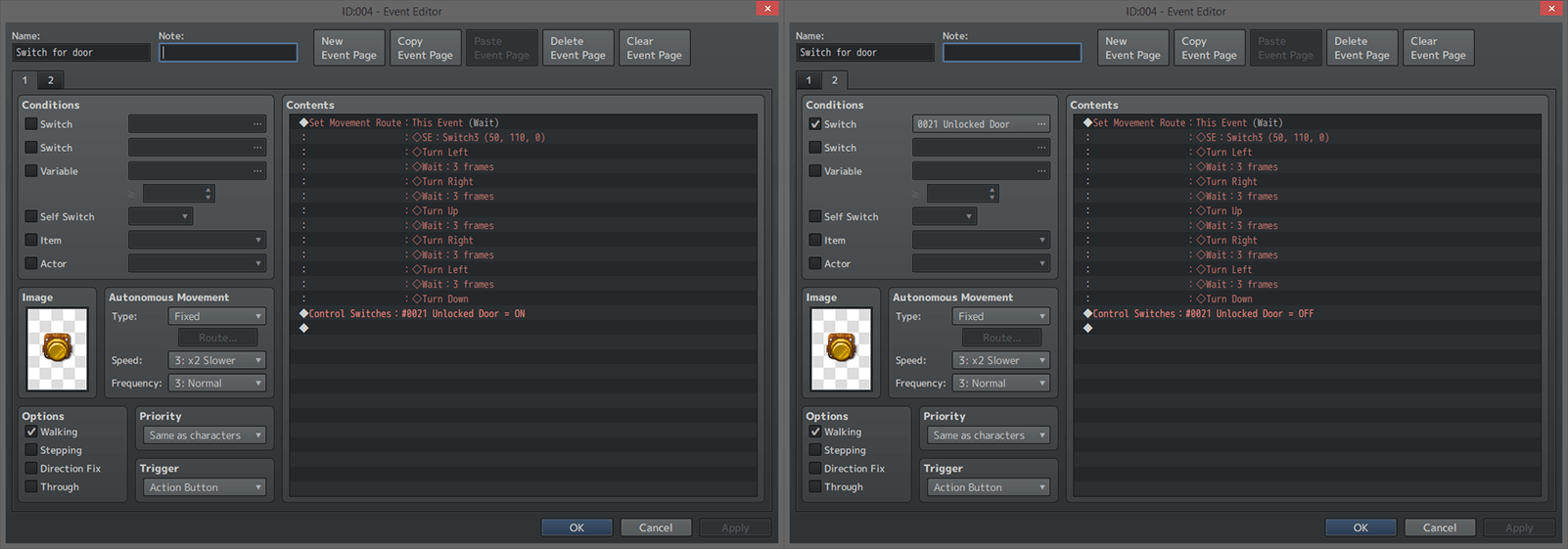1568x549 pixels.
Task: Click Cancel in right editor
Action: [x=1440, y=527]
